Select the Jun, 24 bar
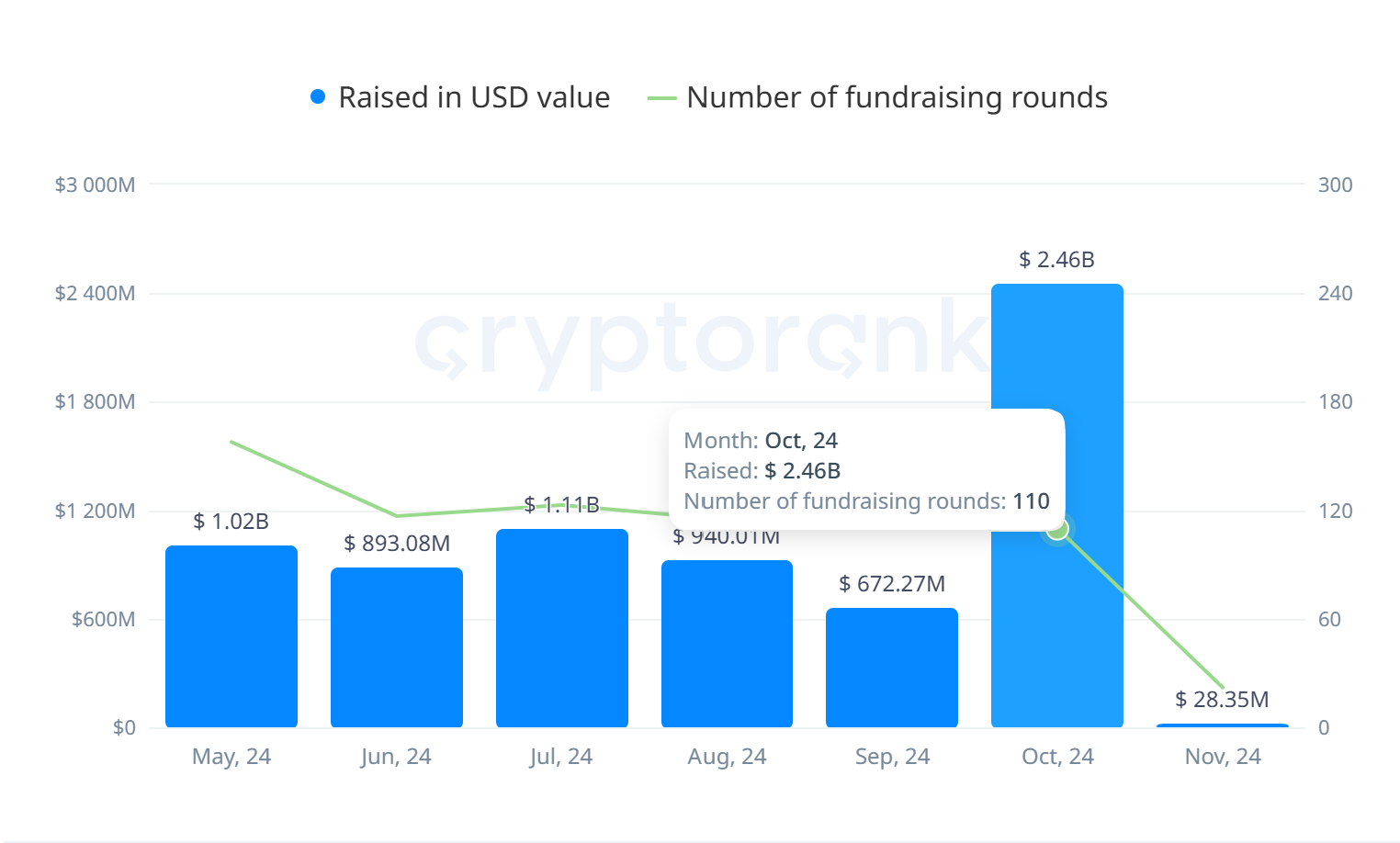1400x843 pixels. tap(397, 647)
